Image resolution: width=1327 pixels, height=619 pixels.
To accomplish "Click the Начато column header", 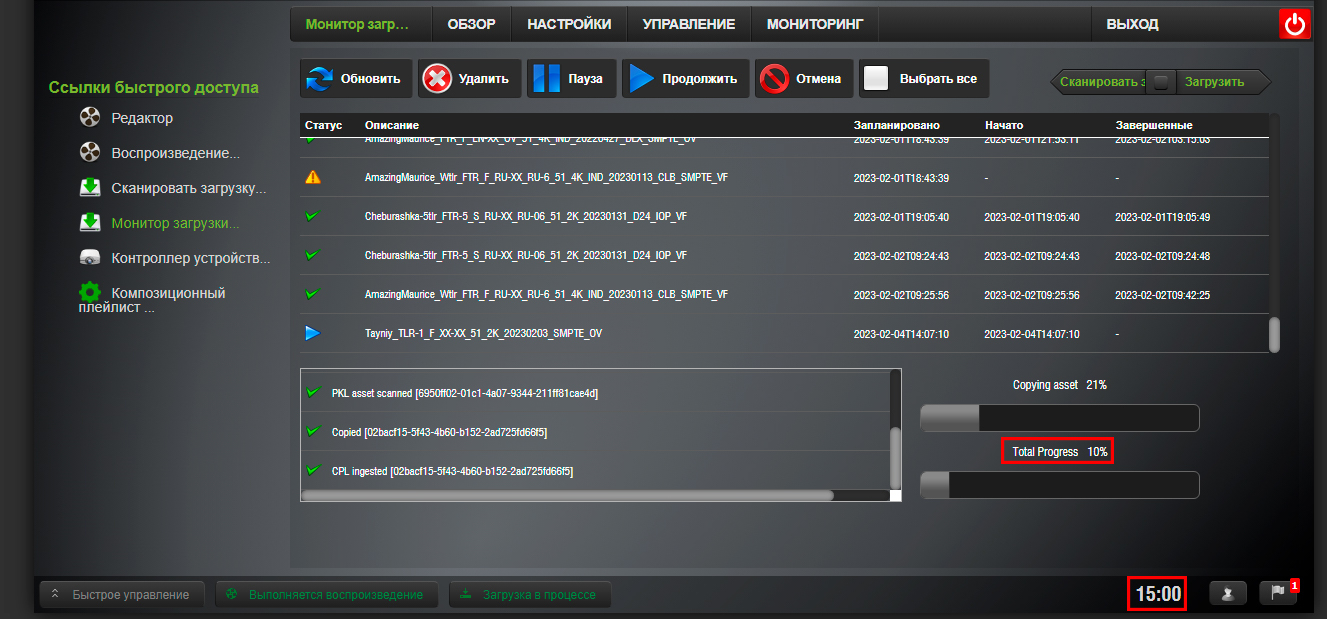I will pos(1004,125).
